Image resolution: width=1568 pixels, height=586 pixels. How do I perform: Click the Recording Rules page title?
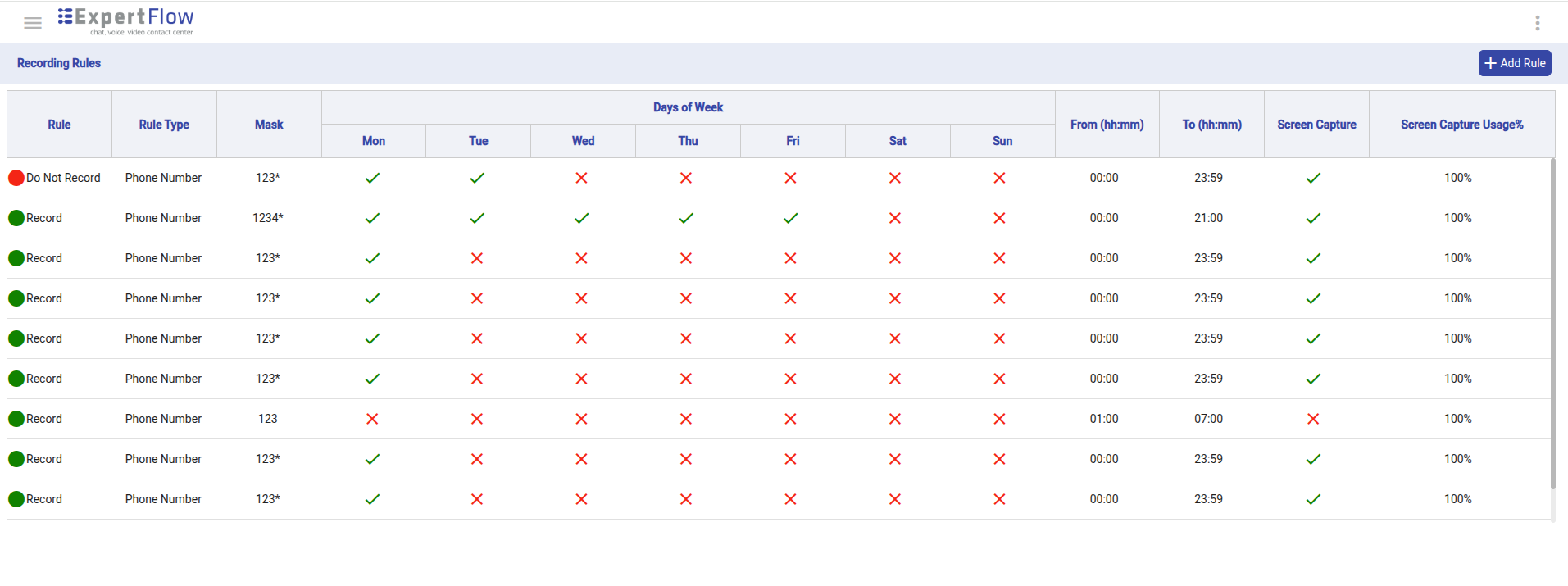coord(59,63)
